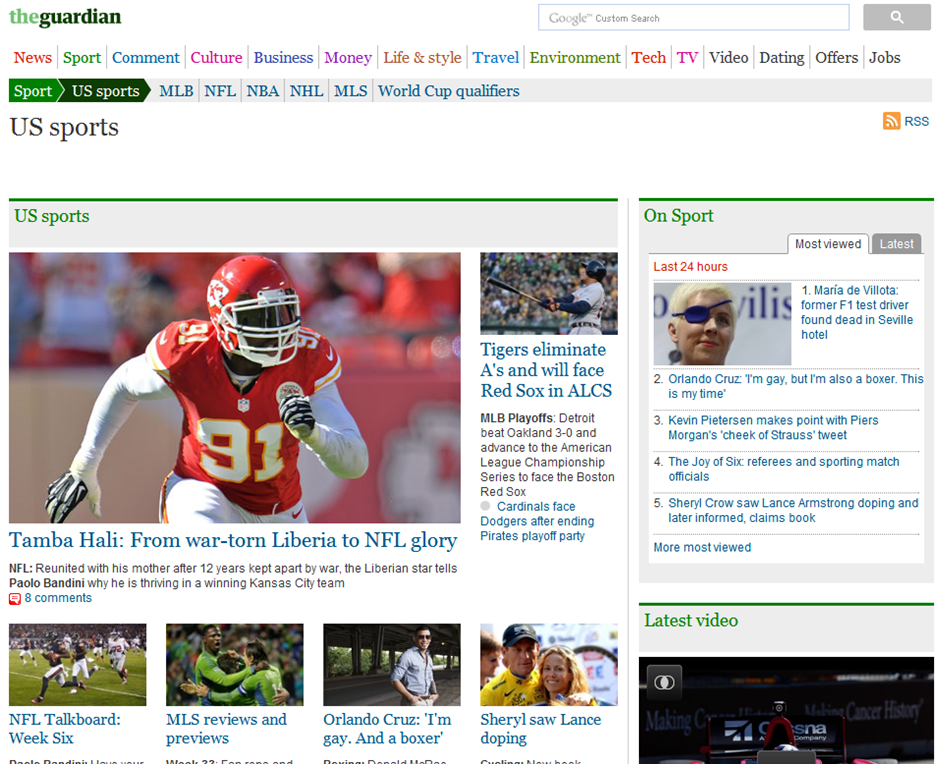Screen dimensions: 944x764
Task: Open the News section
Action: pos(33,58)
